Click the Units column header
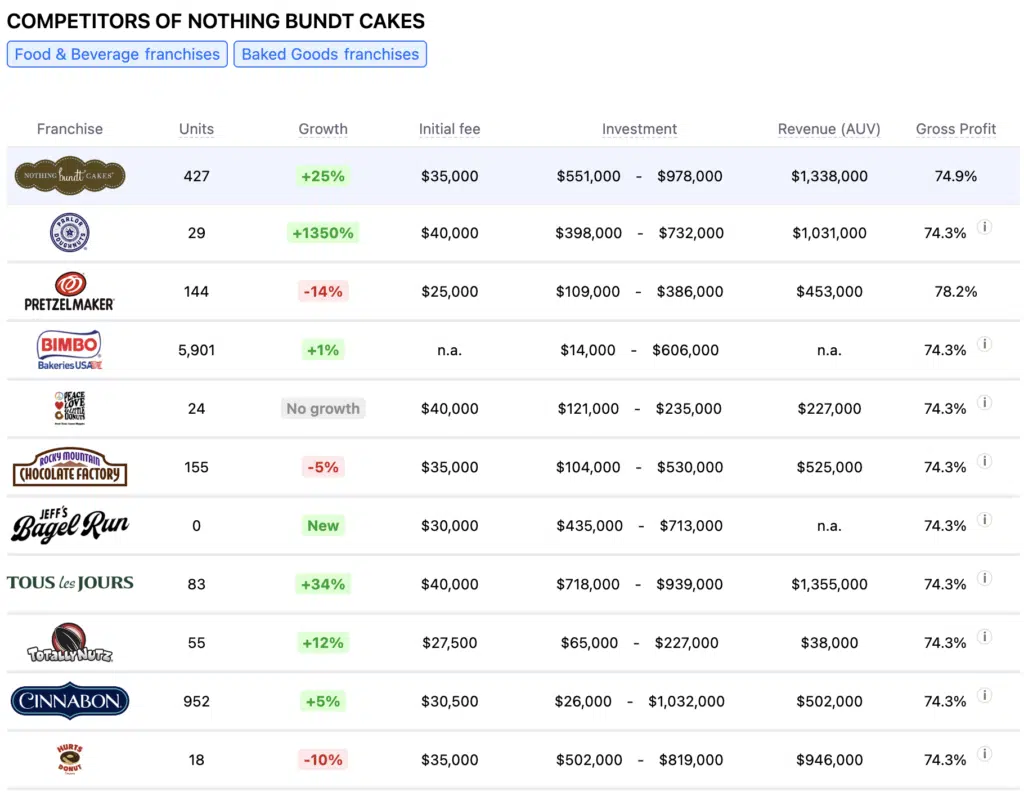This screenshot has width=1024, height=805. (197, 129)
